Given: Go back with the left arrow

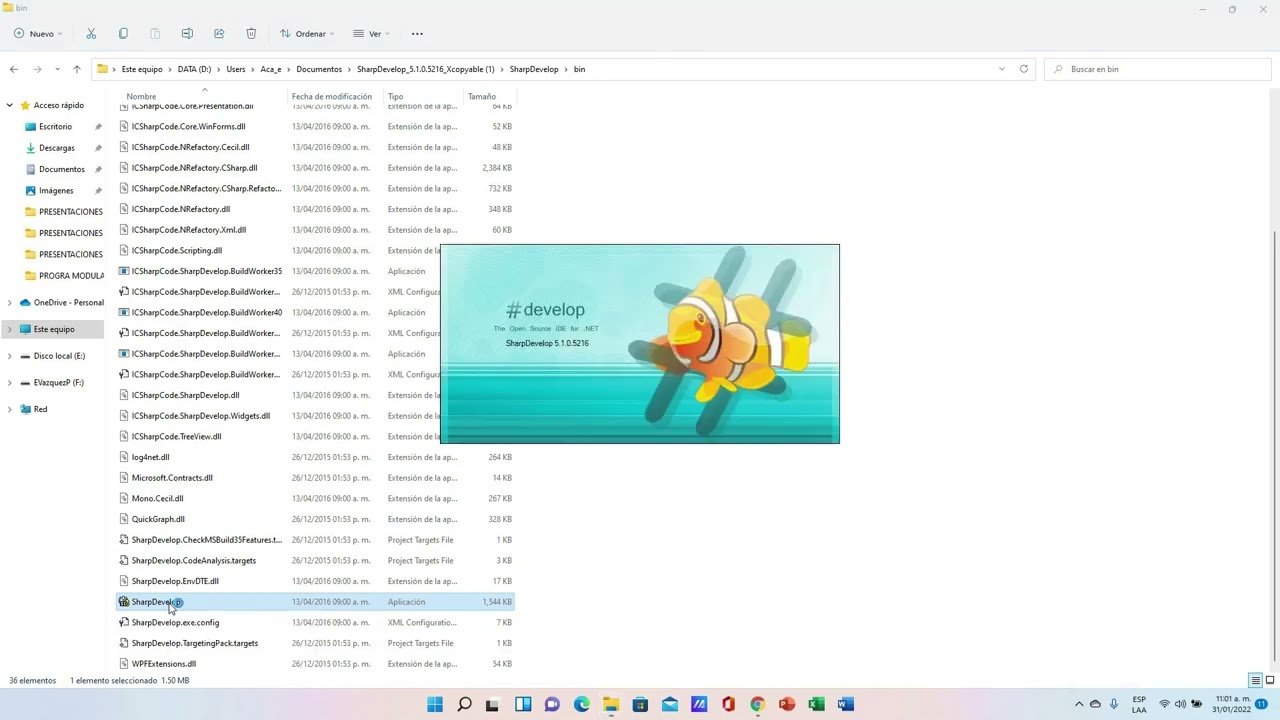Looking at the screenshot, I should [x=14, y=69].
